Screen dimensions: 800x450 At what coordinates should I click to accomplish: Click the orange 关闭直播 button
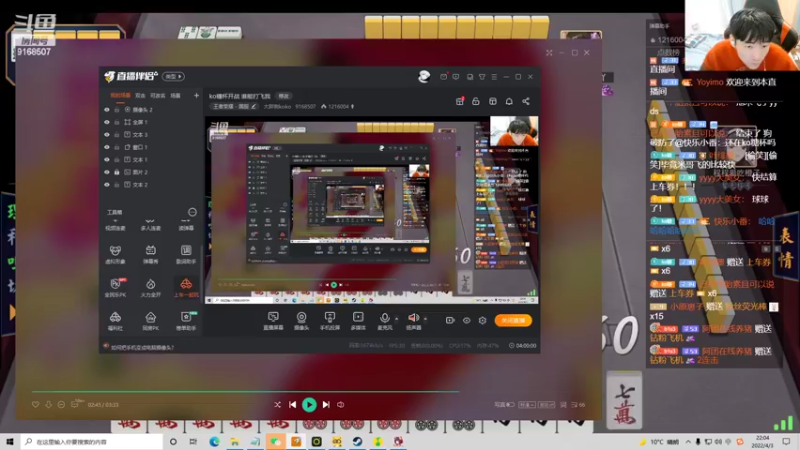513,320
